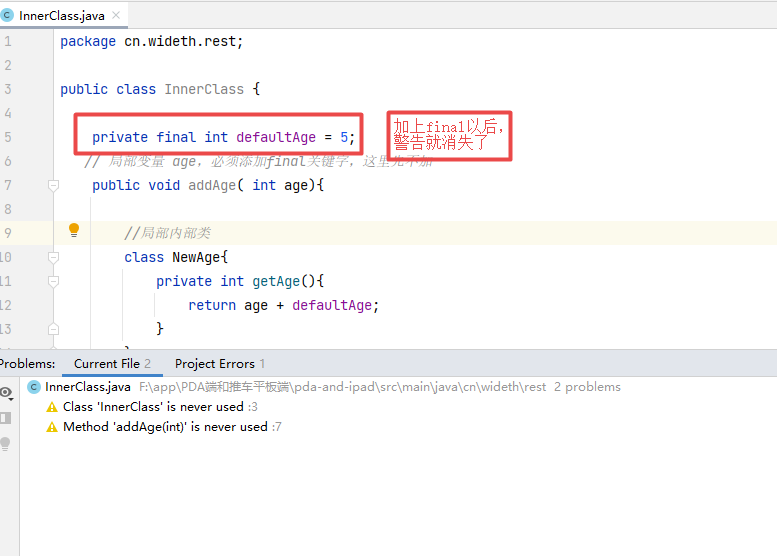Click the class icon beside InnerClass.java in Problems list
This screenshot has width=777, height=556.
34,387
